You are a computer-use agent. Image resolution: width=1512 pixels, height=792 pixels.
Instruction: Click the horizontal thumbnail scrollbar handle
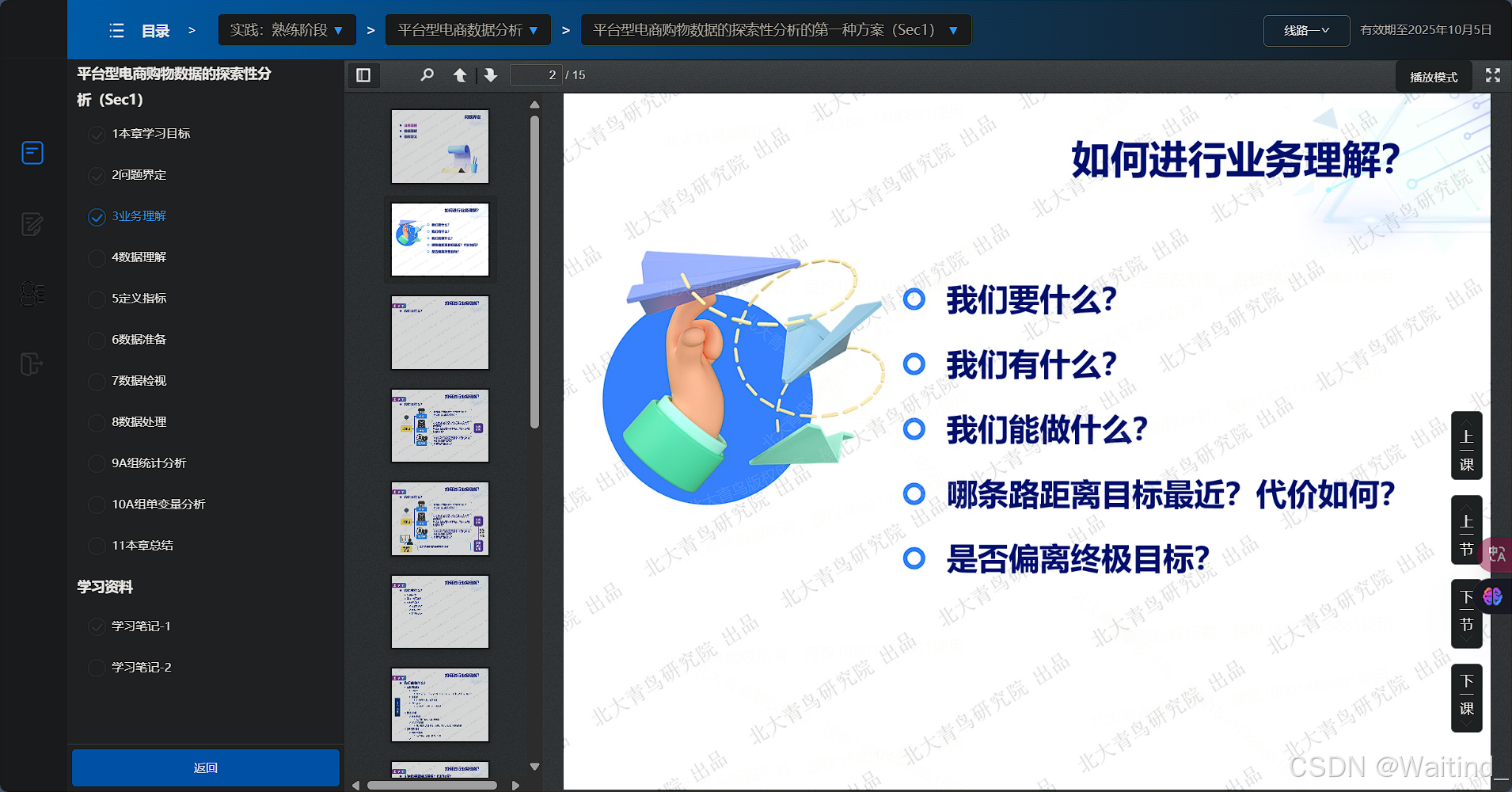click(432, 786)
